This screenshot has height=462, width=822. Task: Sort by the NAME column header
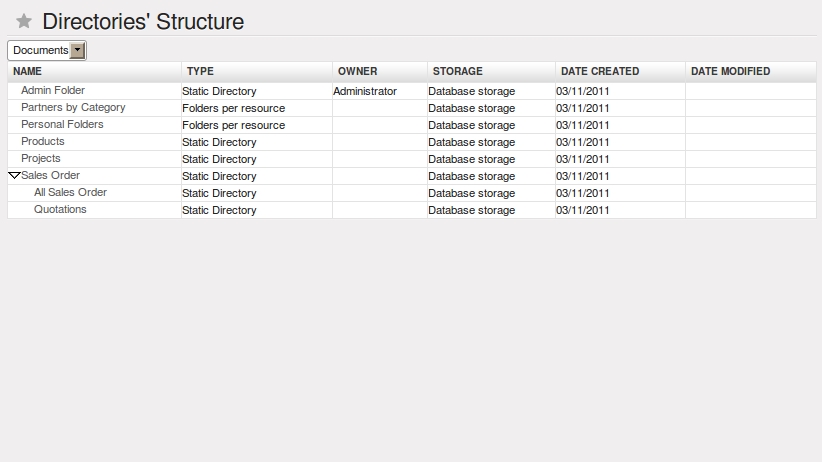coord(27,71)
